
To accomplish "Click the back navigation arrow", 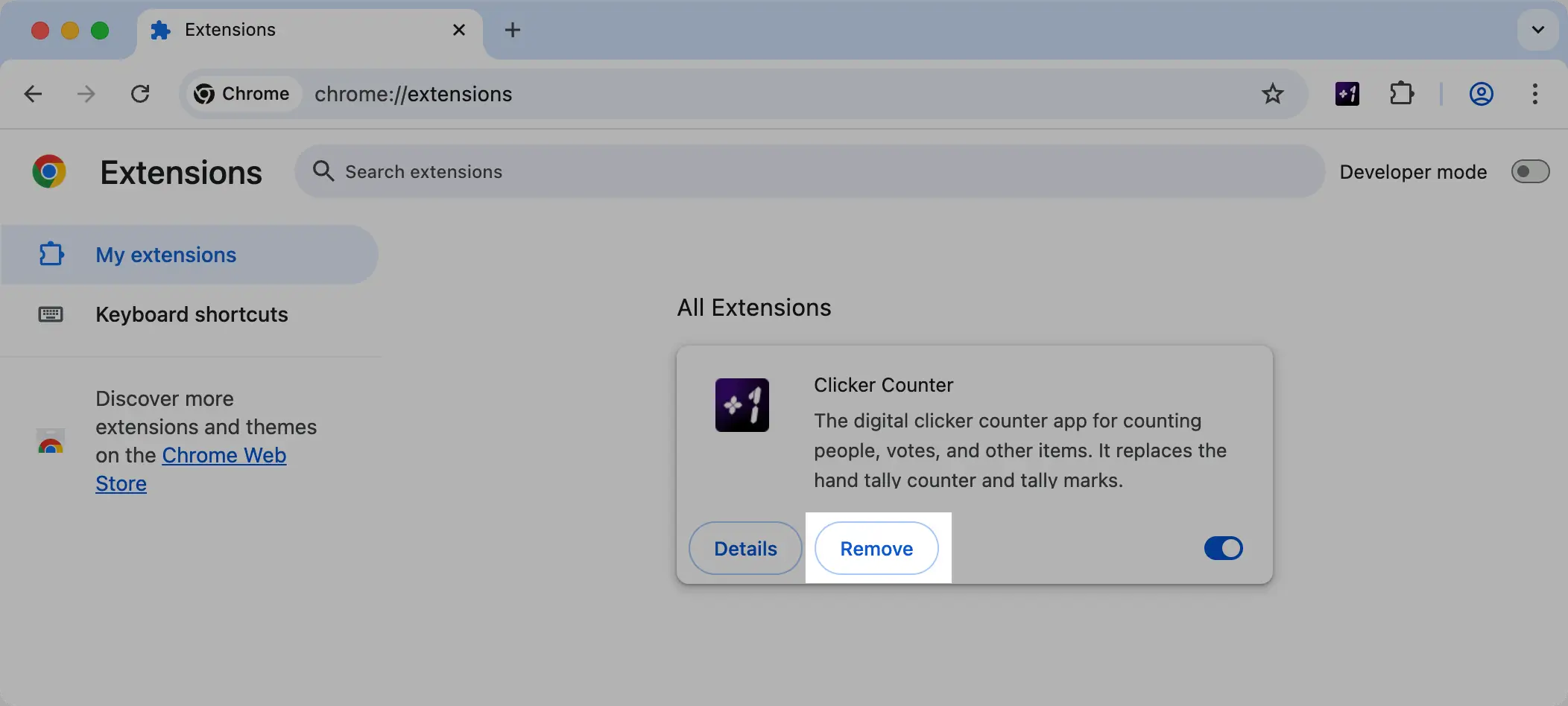I will point(33,94).
